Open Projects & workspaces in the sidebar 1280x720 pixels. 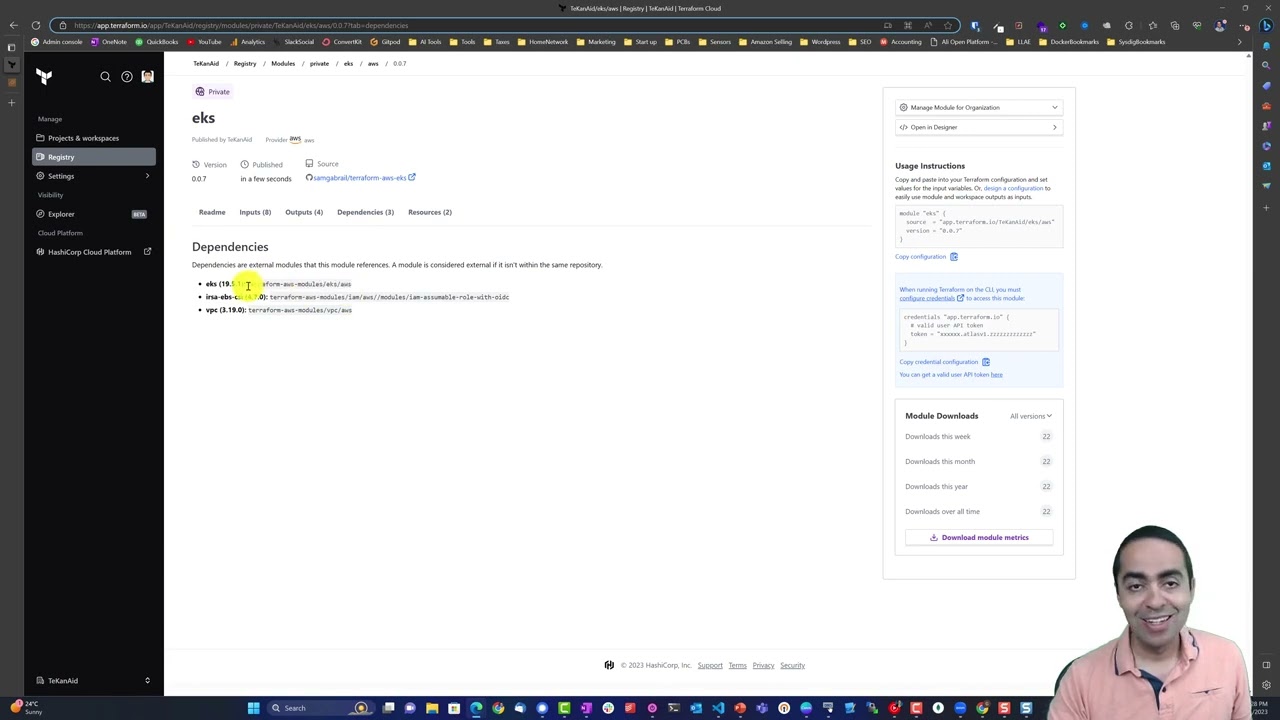click(83, 138)
